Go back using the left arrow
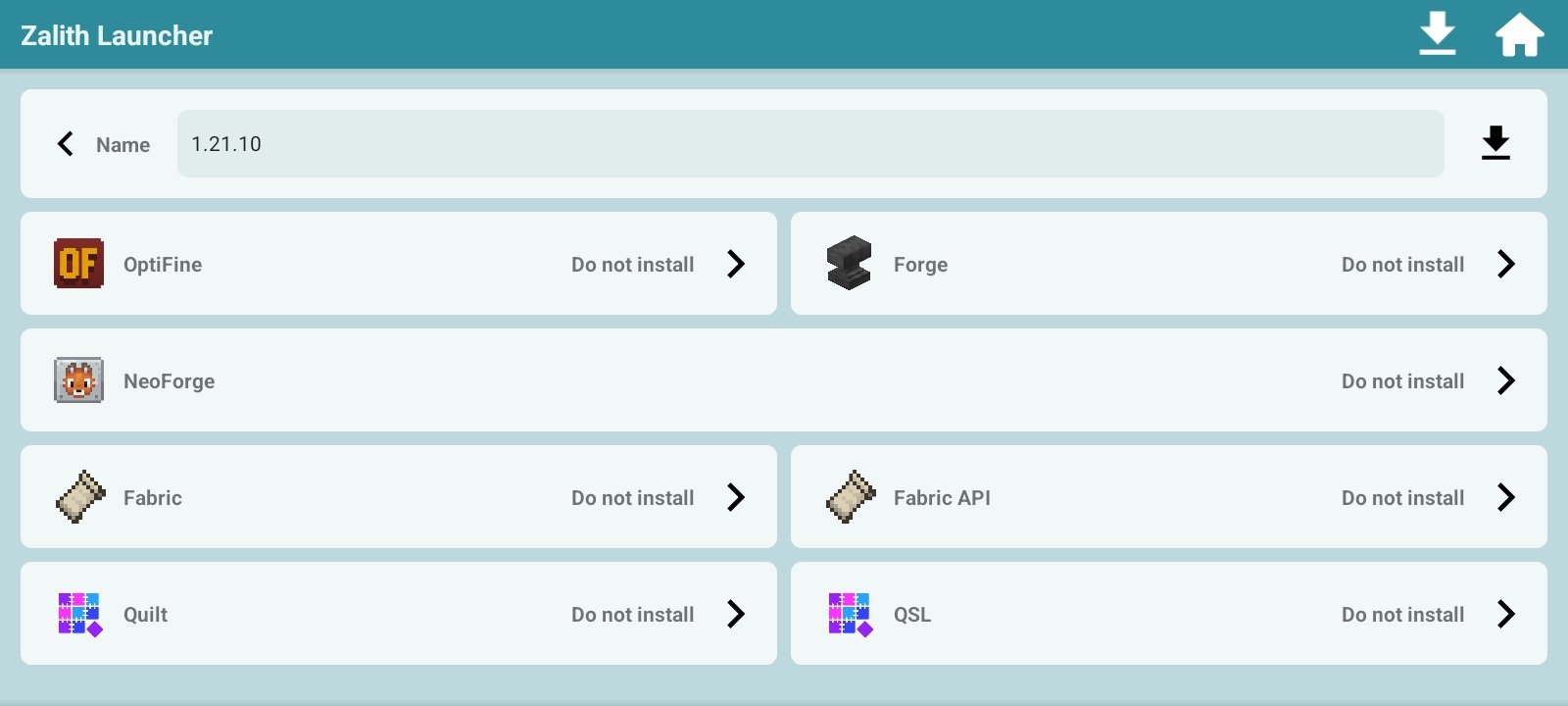This screenshot has width=1568, height=706. [66, 144]
